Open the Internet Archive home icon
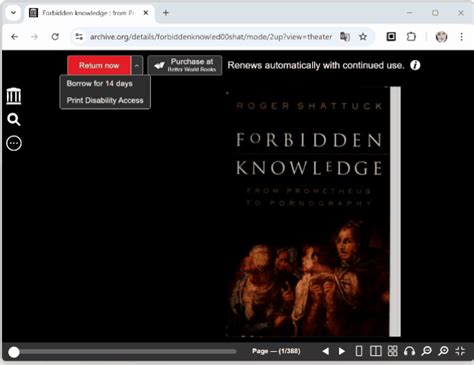 click(14, 96)
